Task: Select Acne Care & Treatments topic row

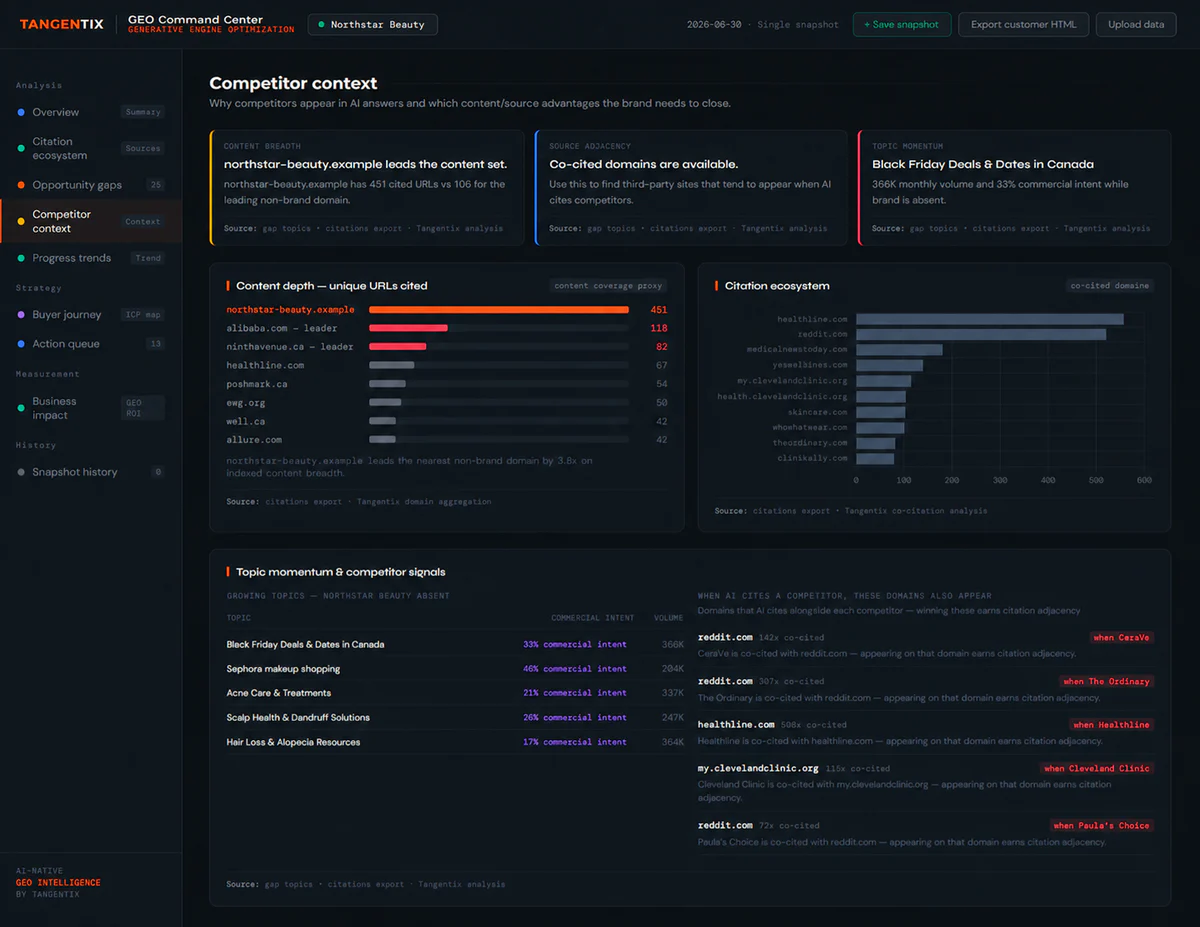Action: pyautogui.click(x=455, y=693)
